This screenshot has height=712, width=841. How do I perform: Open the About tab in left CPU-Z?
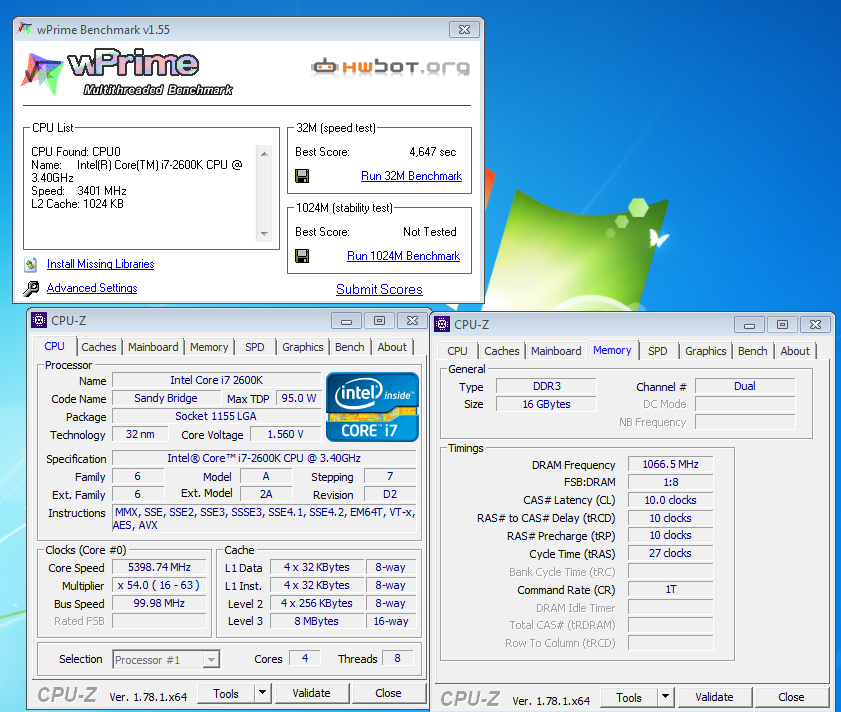[x=392, y=347]
